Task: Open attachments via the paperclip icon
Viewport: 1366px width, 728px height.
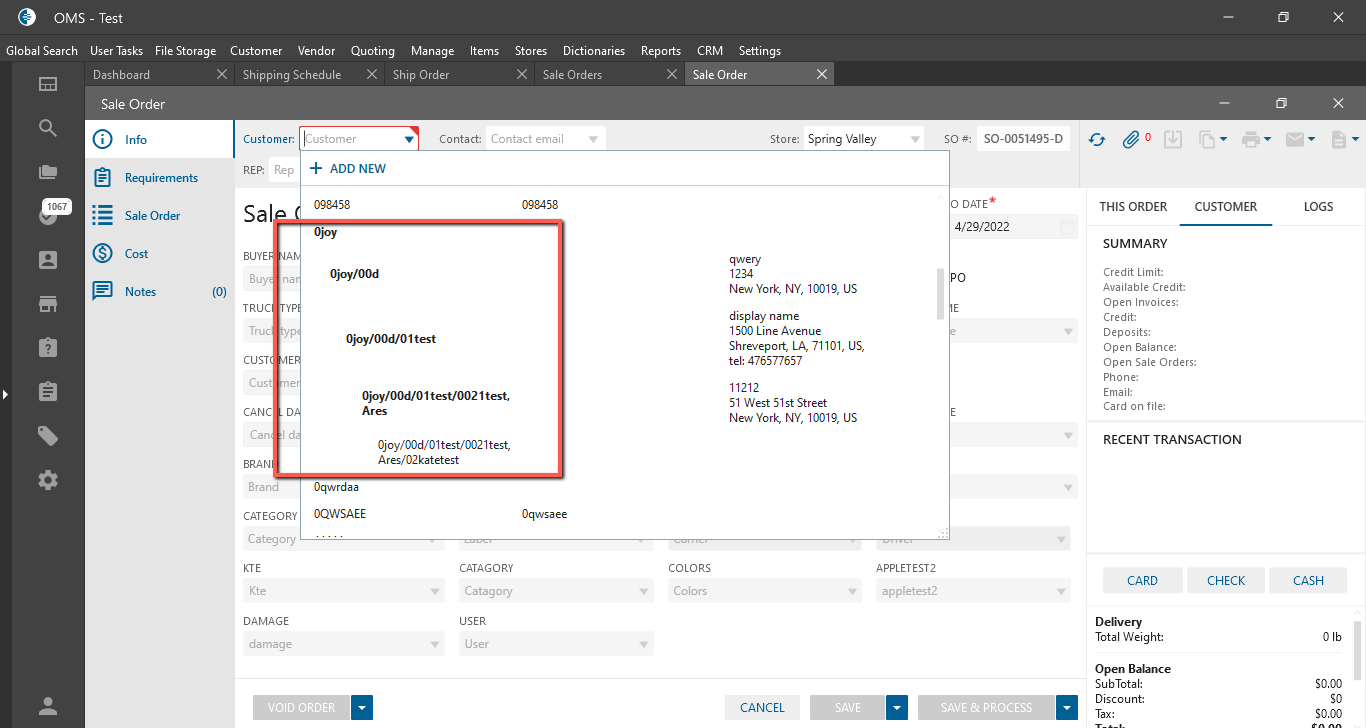Action: click(1131, 140)
